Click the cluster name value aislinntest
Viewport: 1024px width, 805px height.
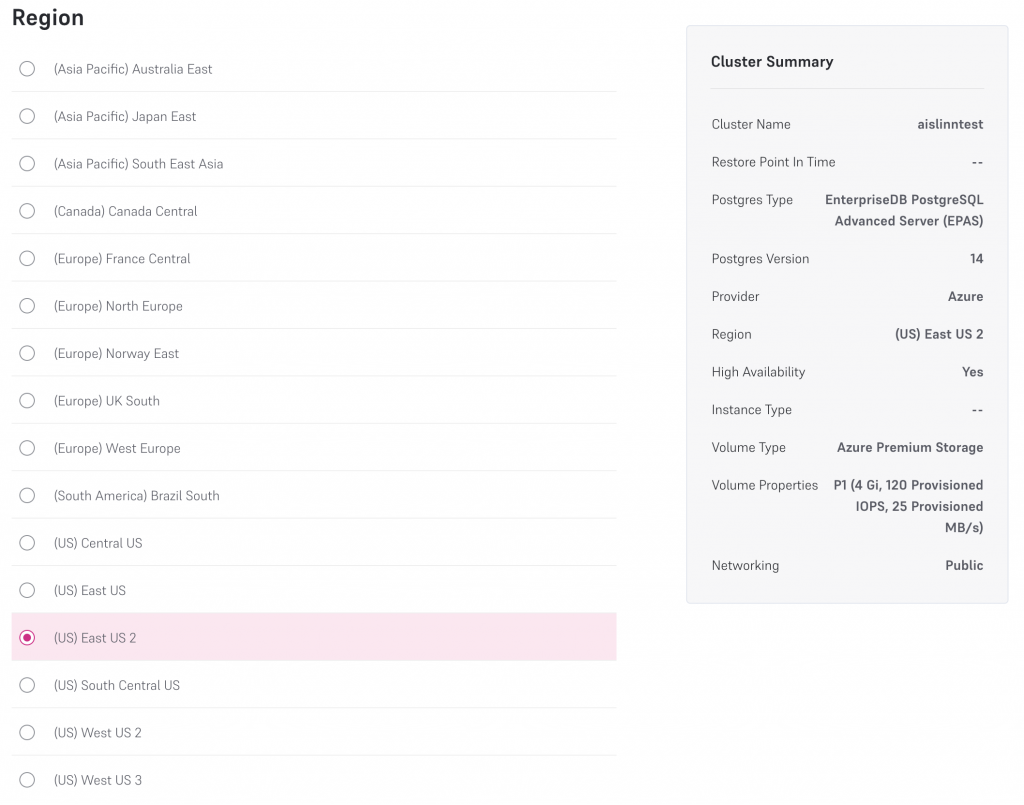tap(950, 125)
